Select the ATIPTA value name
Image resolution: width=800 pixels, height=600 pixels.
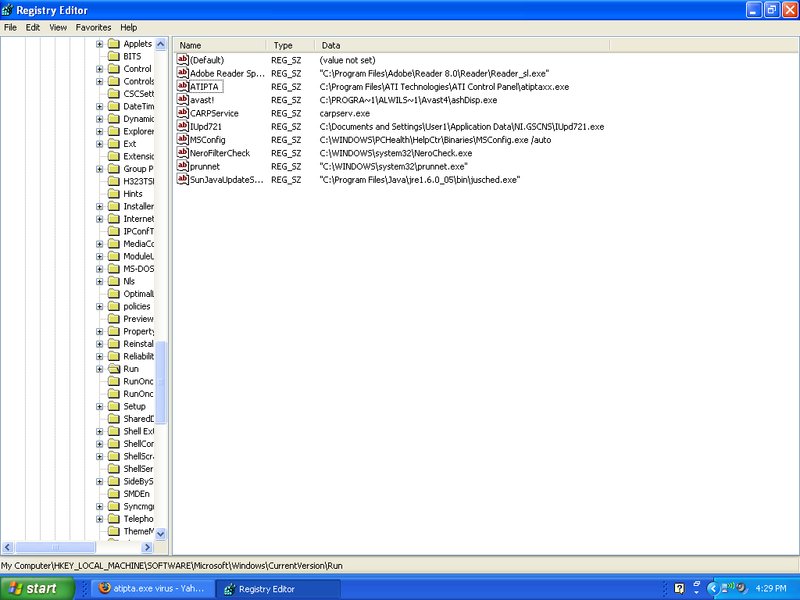pos(204,86)
